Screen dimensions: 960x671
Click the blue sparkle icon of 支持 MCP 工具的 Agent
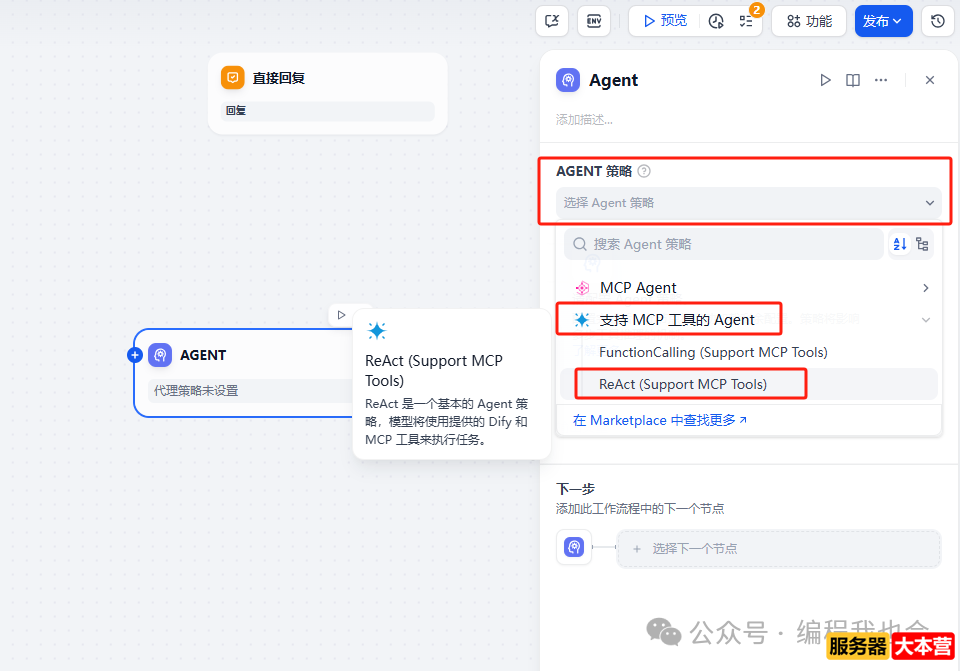[x=582, y=320]
